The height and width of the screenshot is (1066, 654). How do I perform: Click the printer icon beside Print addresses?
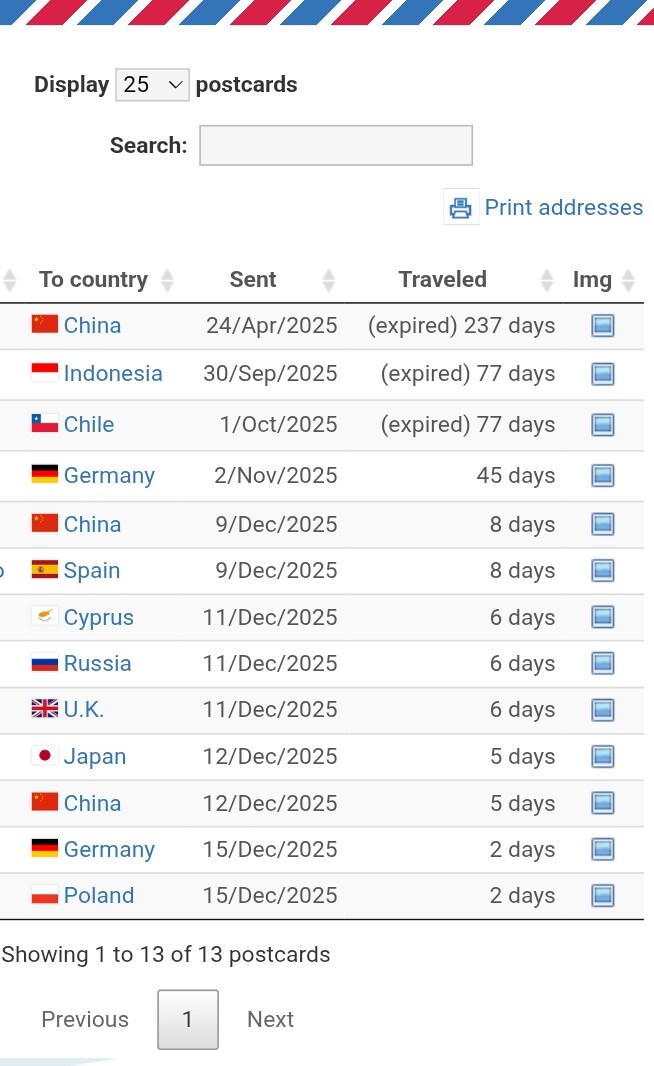point(461,208)
